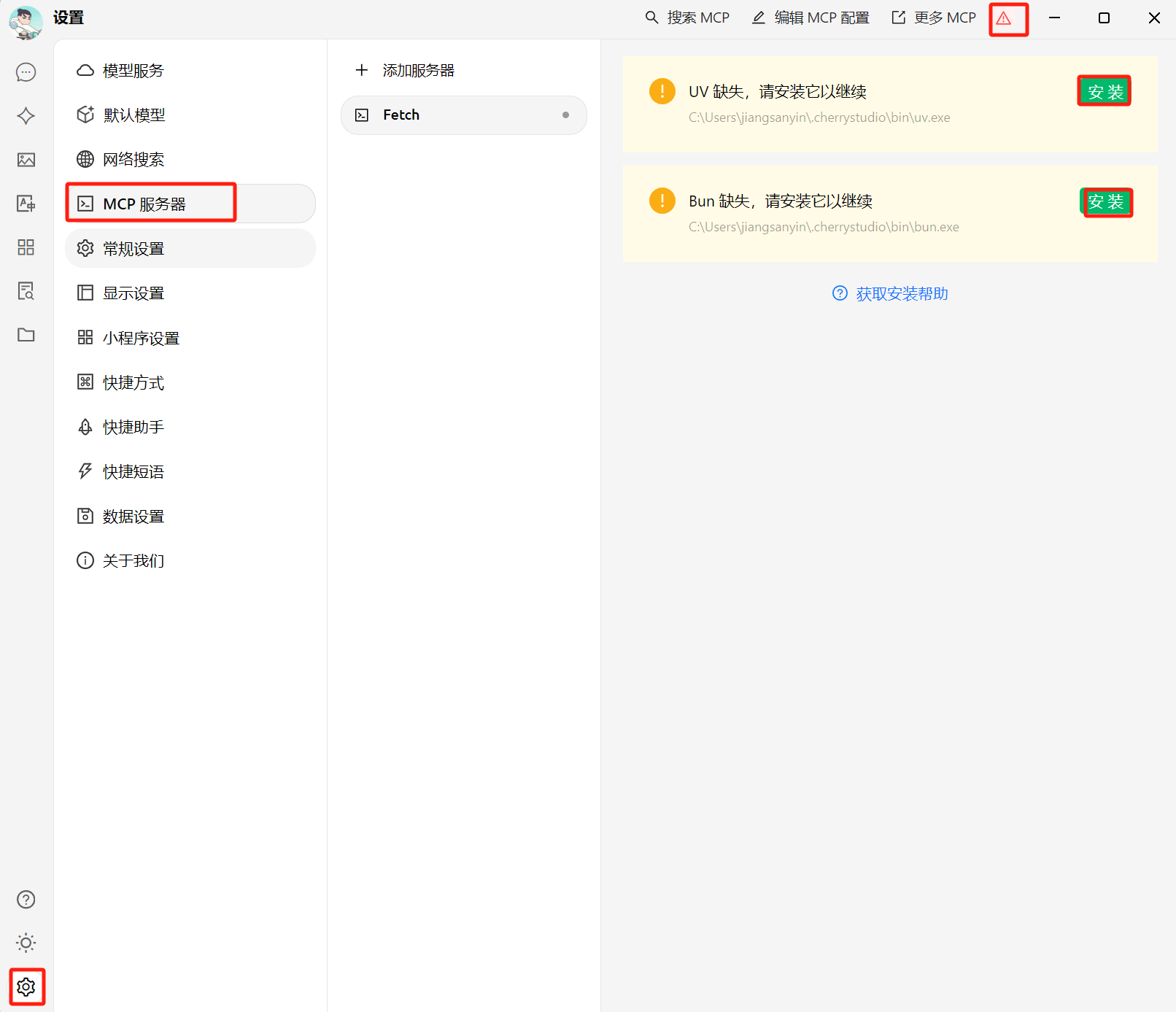This screenshot has width=1176, height=1012.
Task: Open the translate sidebar icon
Action: tap(26, 204)
